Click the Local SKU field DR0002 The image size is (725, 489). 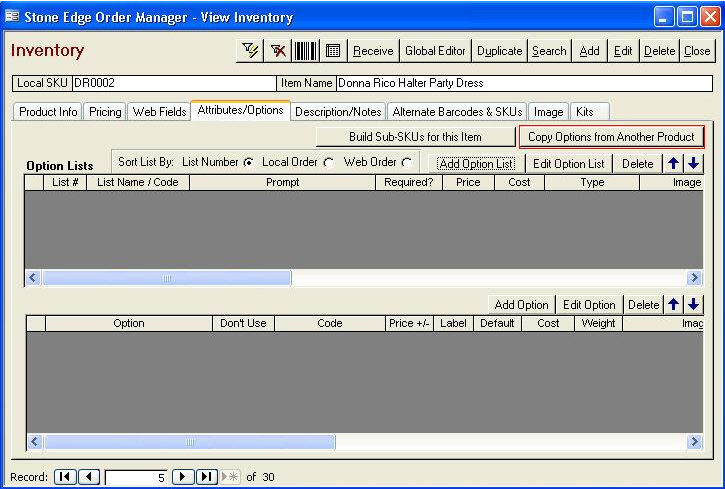tap(174, 83)
